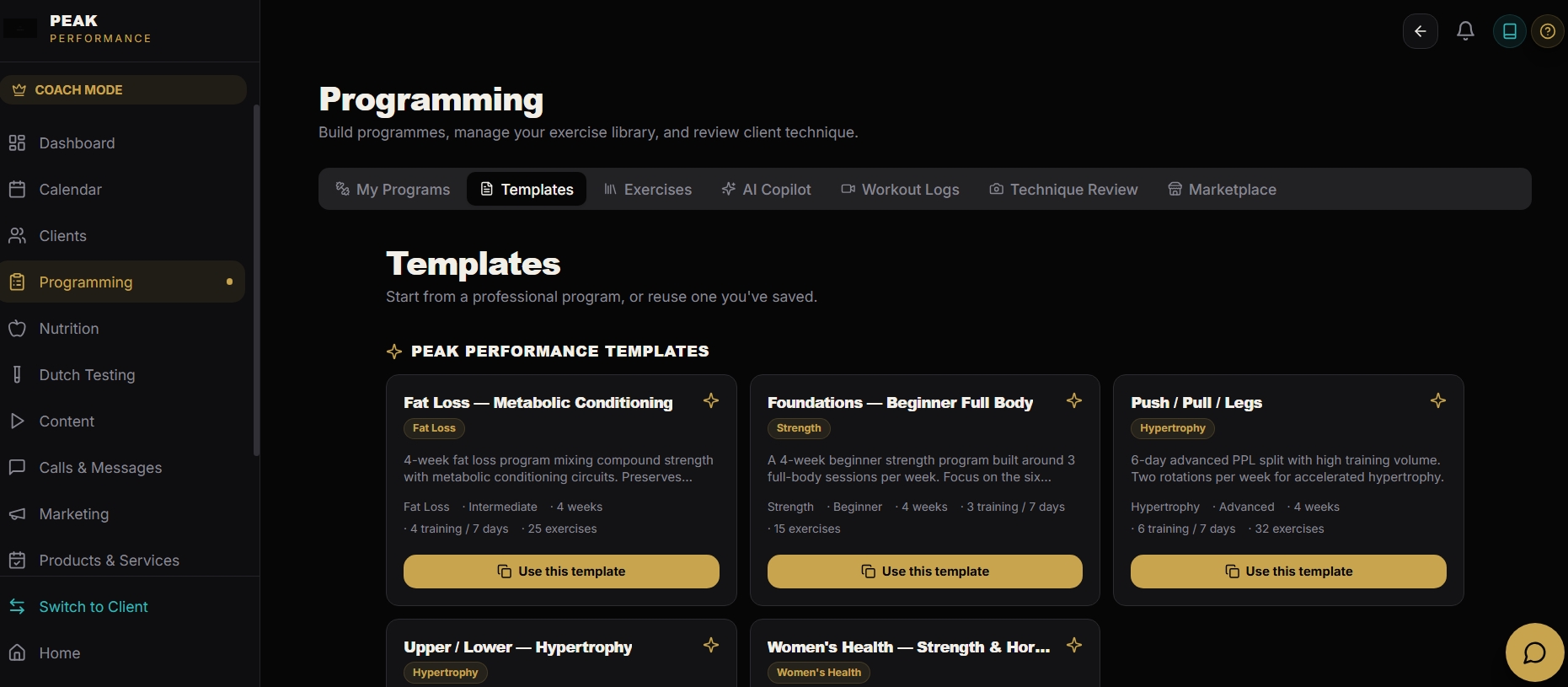
Task: Open notifications bell icon
Action: click(x=1465, y=31)
